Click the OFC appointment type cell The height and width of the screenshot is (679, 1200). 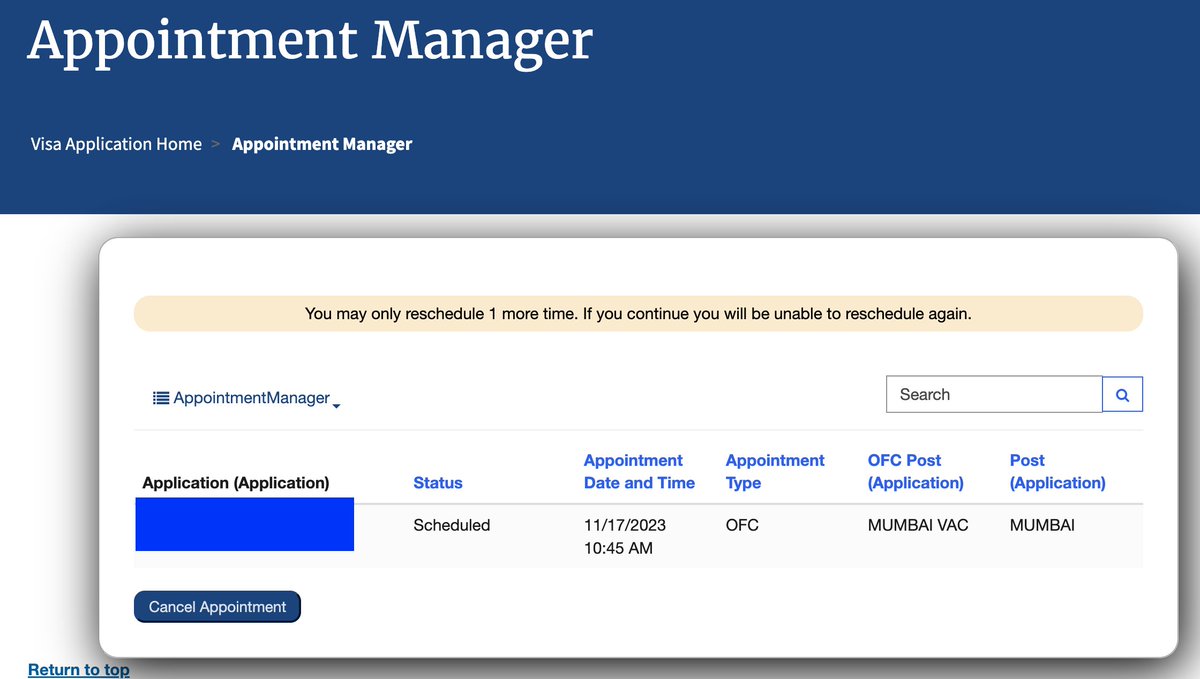[742, 525]
